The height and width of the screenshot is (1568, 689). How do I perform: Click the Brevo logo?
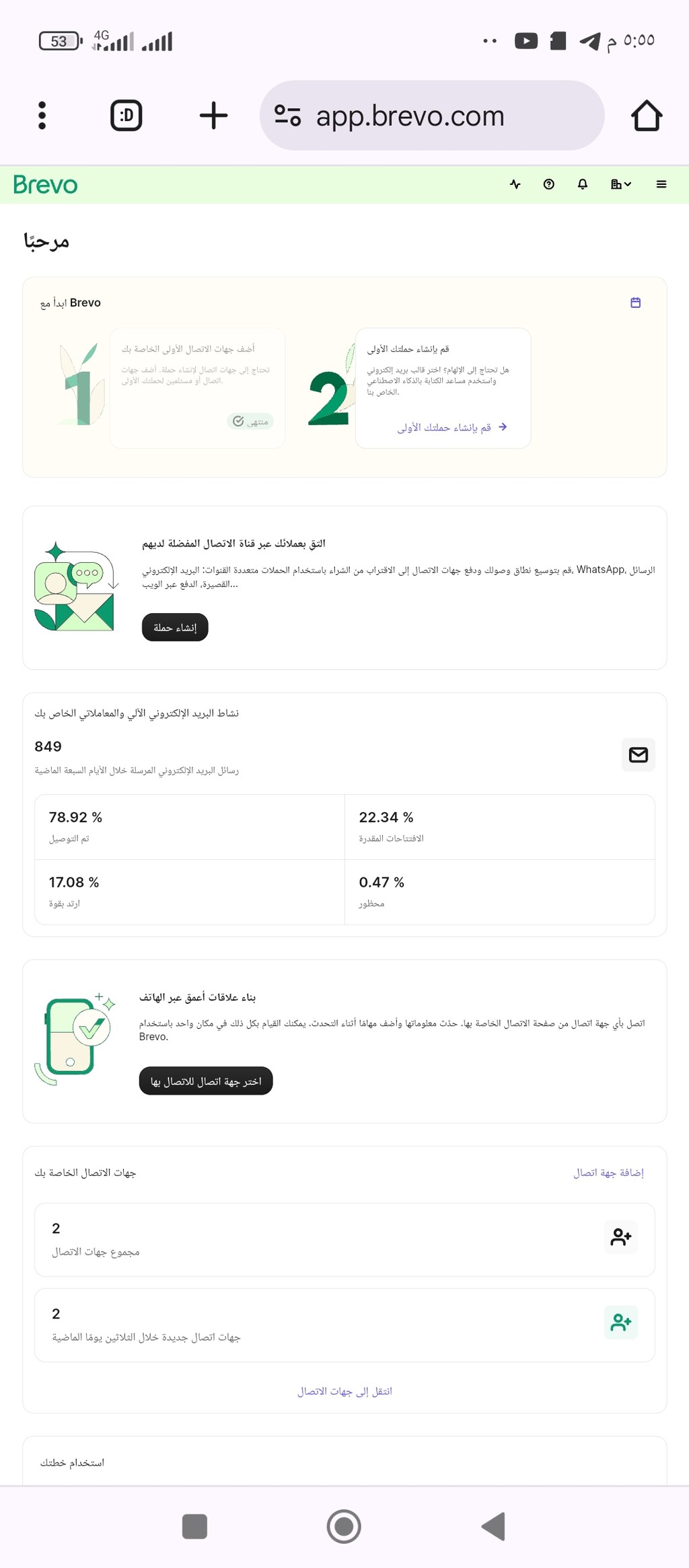click(45, 184)
